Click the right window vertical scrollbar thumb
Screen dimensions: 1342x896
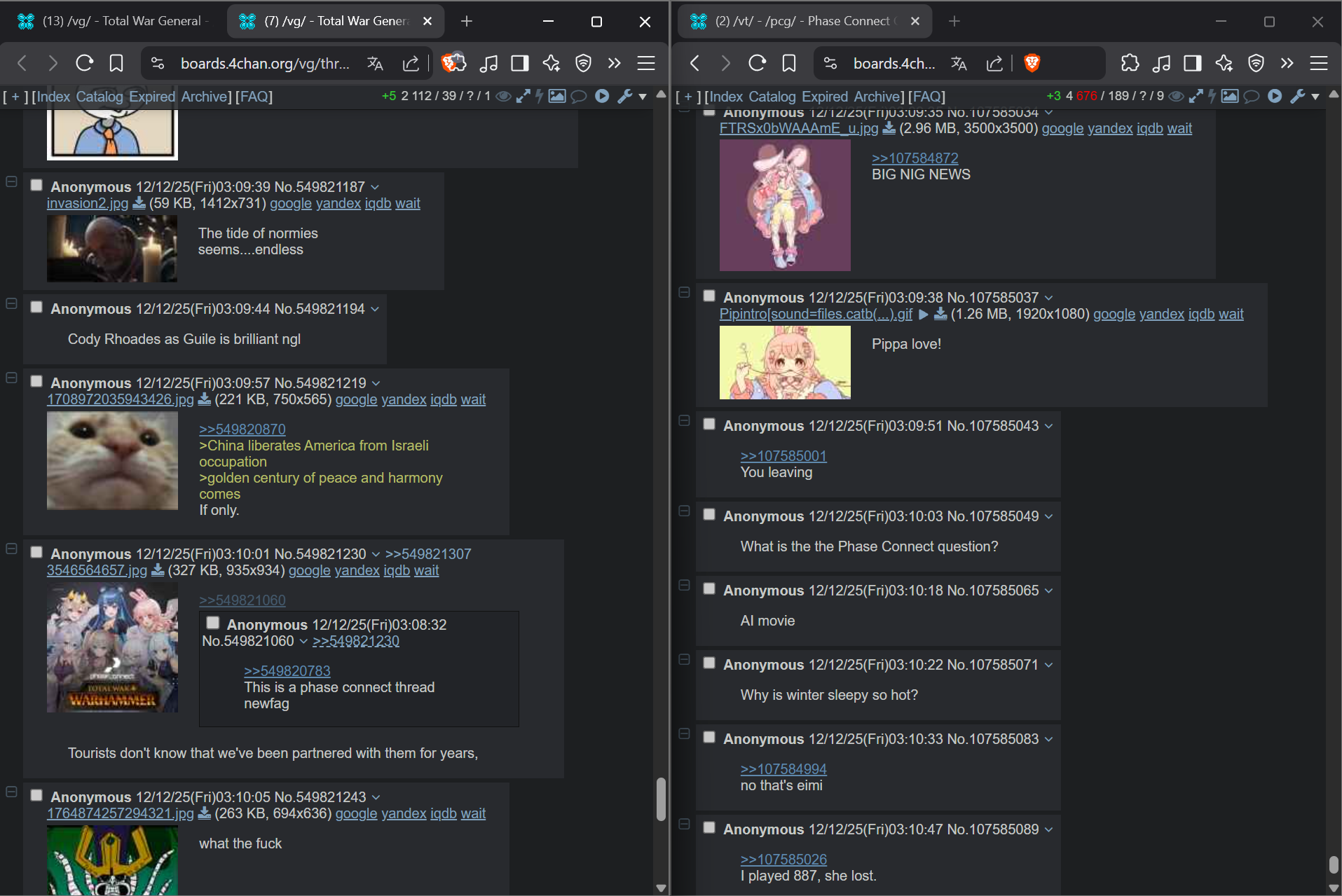pyautogui.click(x=1334, y=864)
